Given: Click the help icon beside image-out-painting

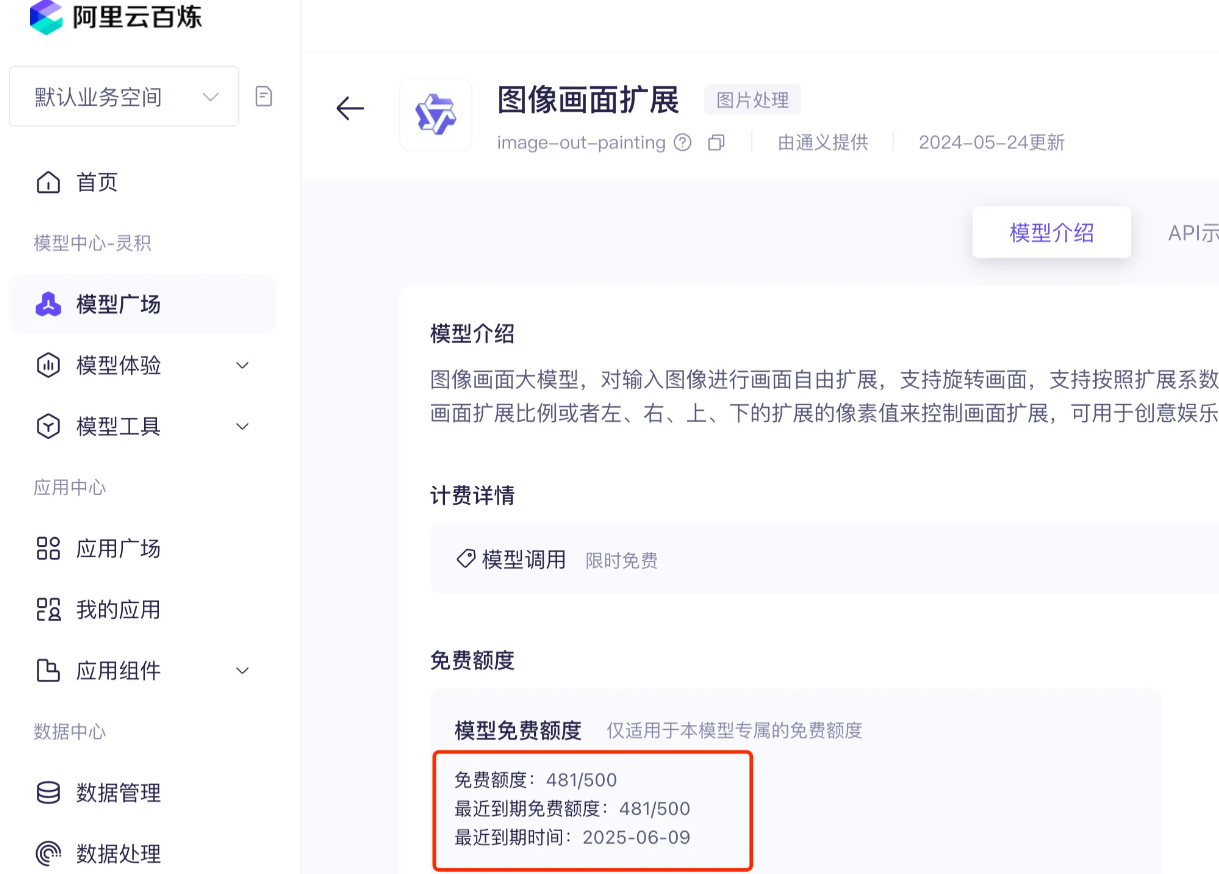Looking at the screenshot, I should tap(683, 142).
